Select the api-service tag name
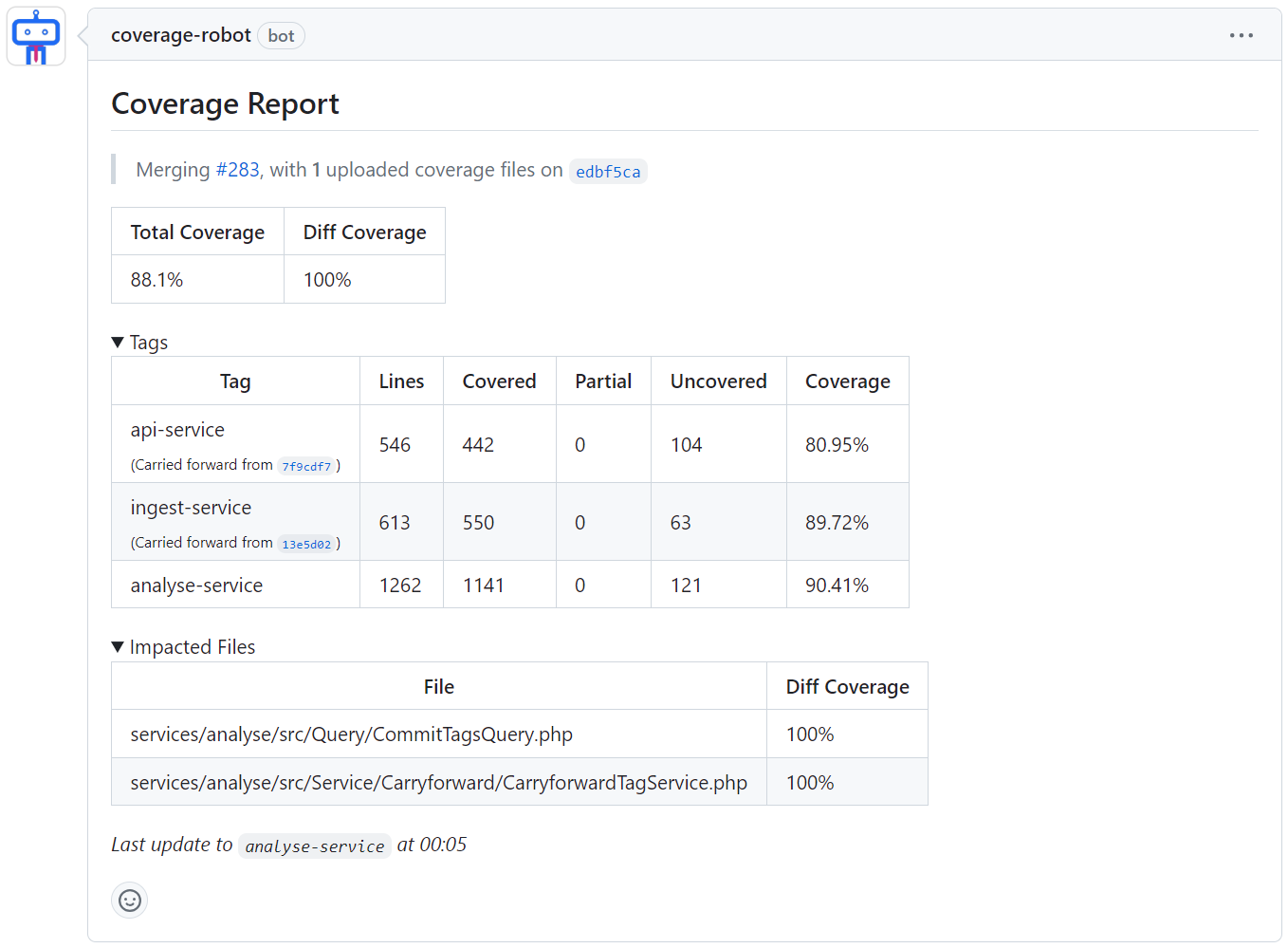Viewport: 1288px width, 948px height. point(177,430)
